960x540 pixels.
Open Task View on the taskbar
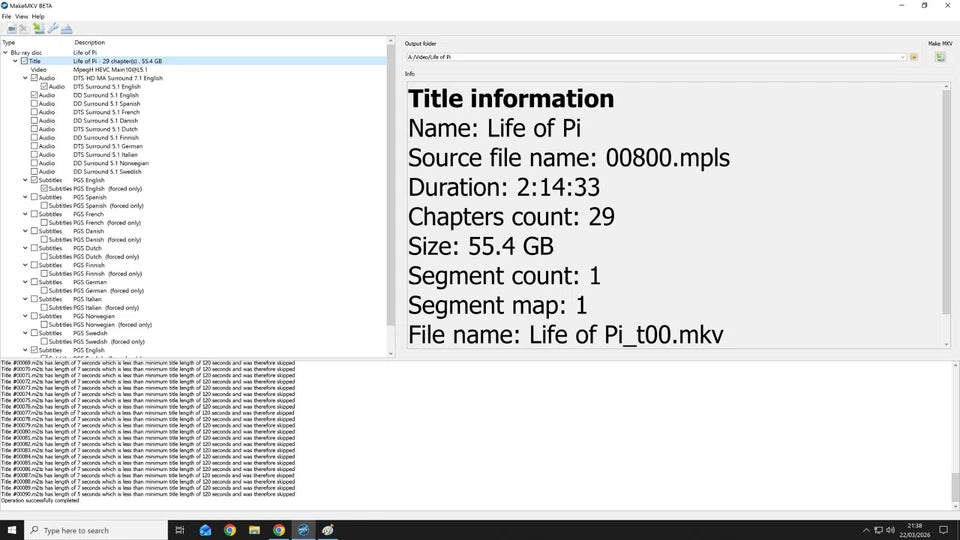(180, 530)
